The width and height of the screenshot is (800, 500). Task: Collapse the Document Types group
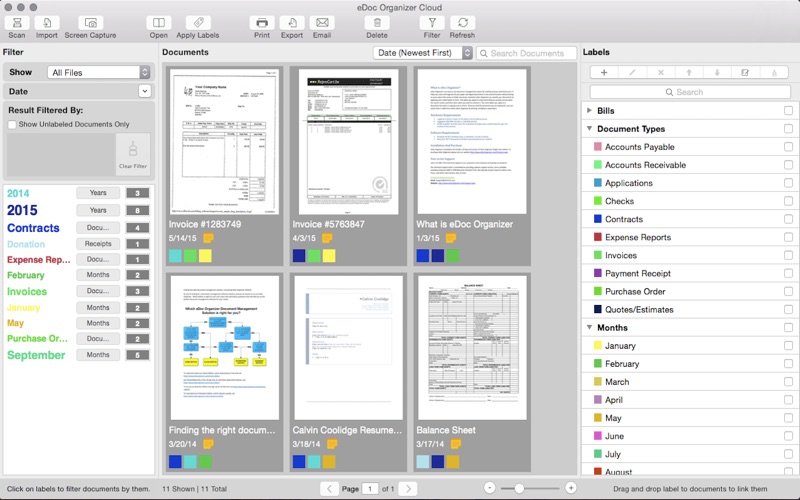click(589, 129)
